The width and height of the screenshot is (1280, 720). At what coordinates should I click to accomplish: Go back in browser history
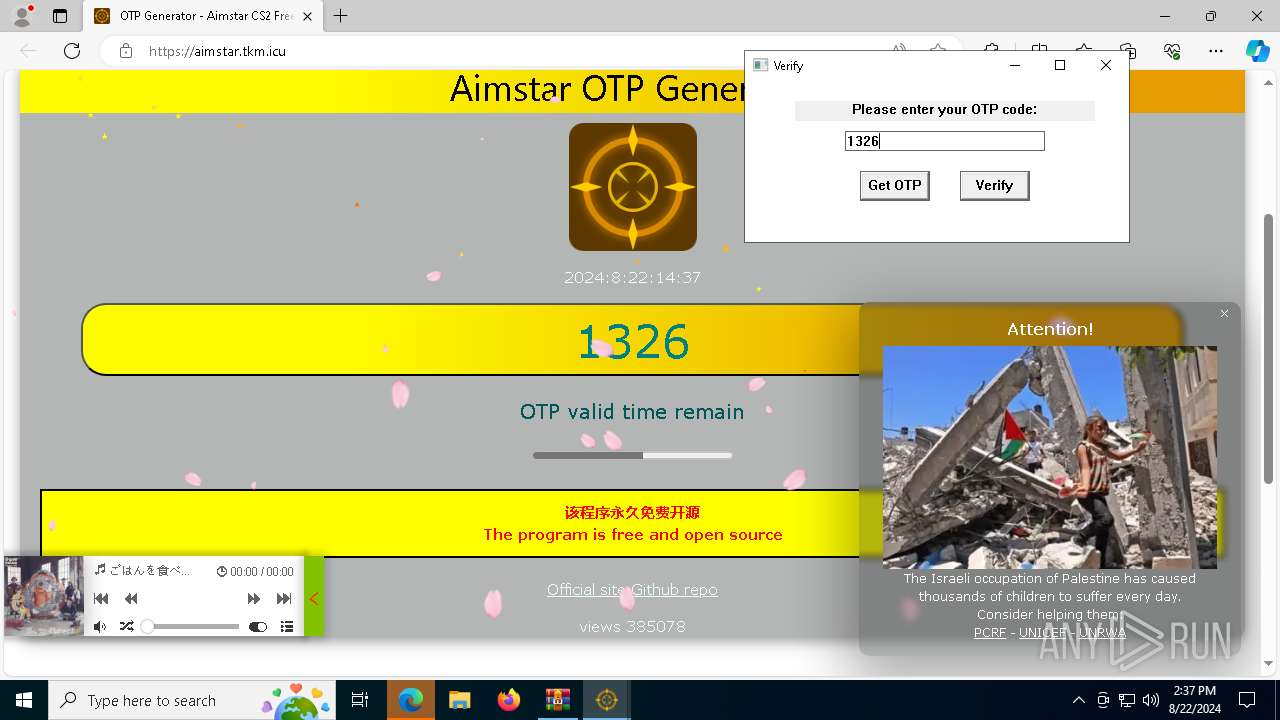click(28, 51)
